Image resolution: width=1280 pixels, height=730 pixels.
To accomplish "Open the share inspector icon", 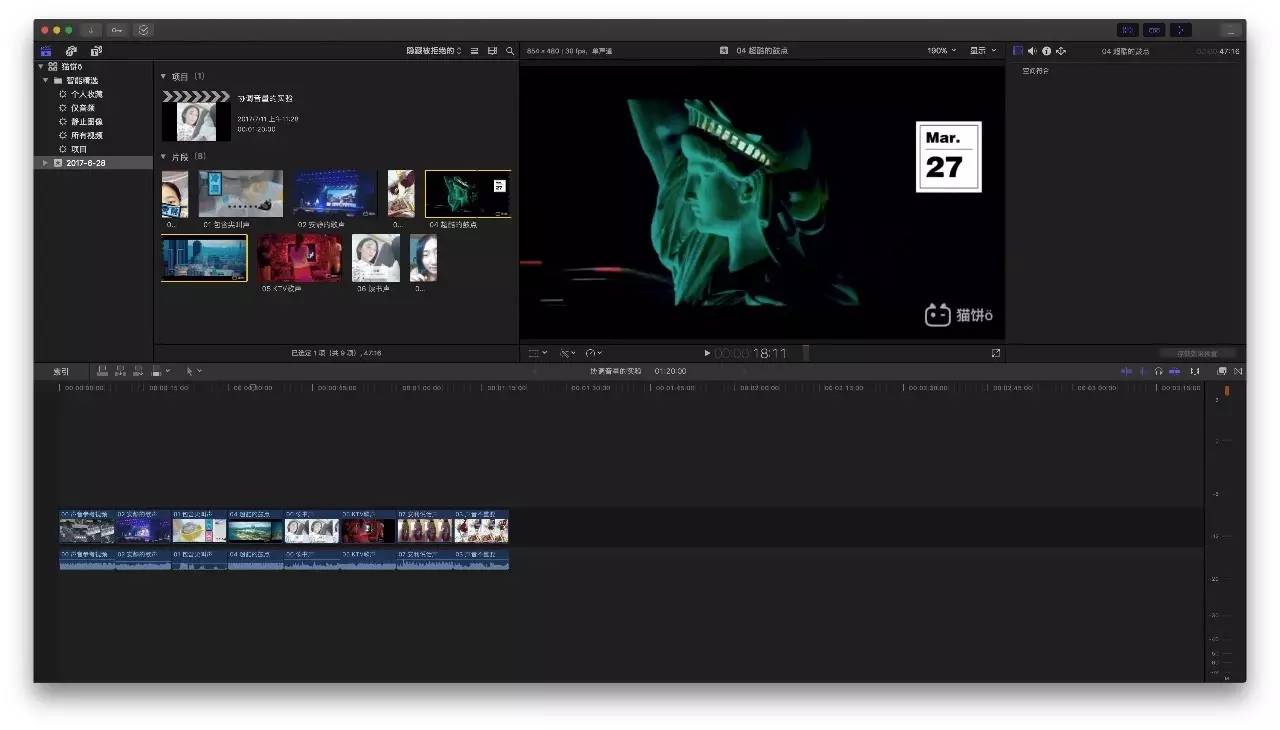I will (1061, 51).
